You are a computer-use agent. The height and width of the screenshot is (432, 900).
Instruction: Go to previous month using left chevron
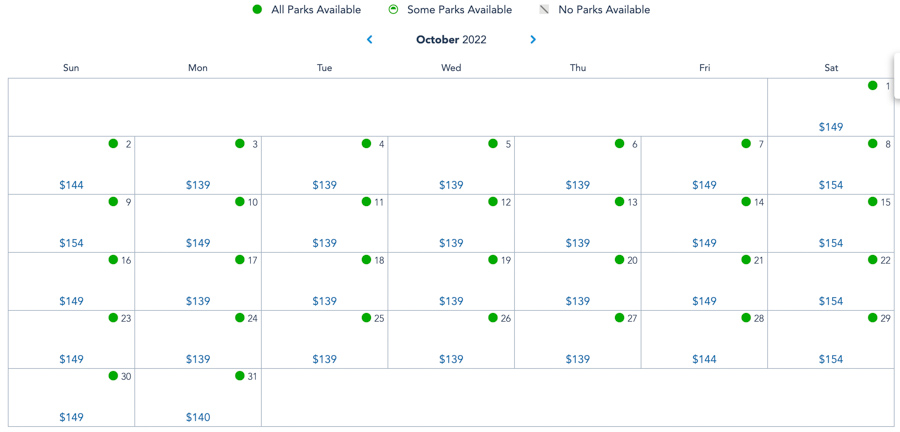[370, 40]
